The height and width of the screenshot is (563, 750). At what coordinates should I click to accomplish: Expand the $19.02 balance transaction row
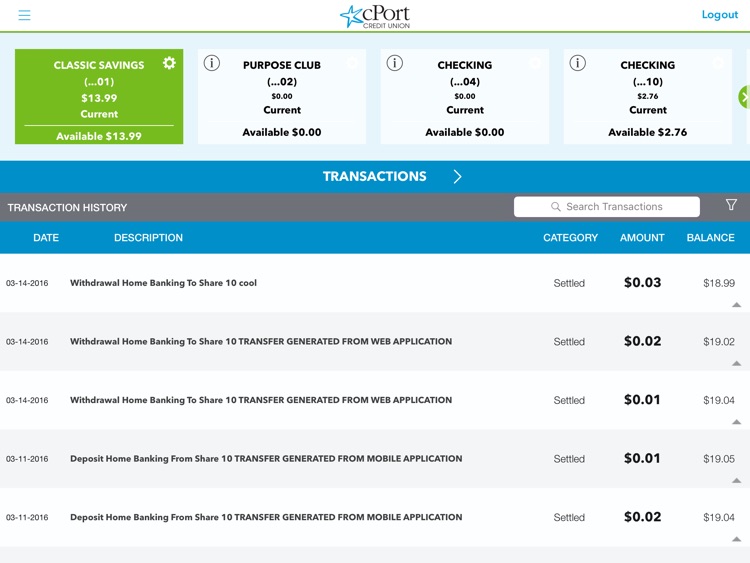point(737,364)
